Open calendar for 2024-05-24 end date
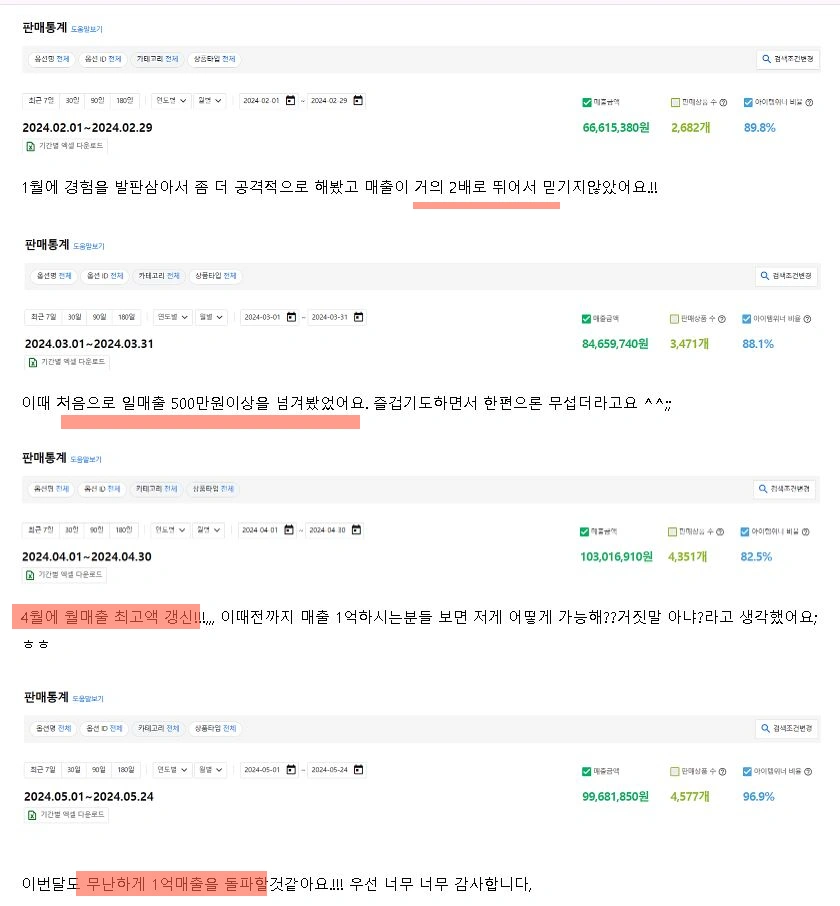840x906 pixels. click(x=359, y=770)
